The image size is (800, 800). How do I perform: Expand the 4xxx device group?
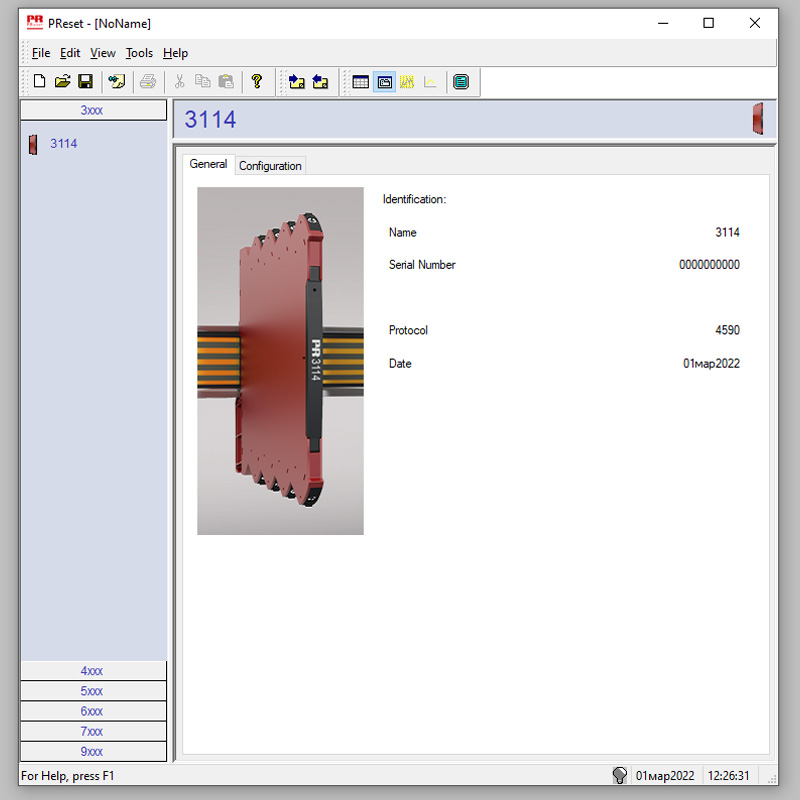(x=93, y=671)
